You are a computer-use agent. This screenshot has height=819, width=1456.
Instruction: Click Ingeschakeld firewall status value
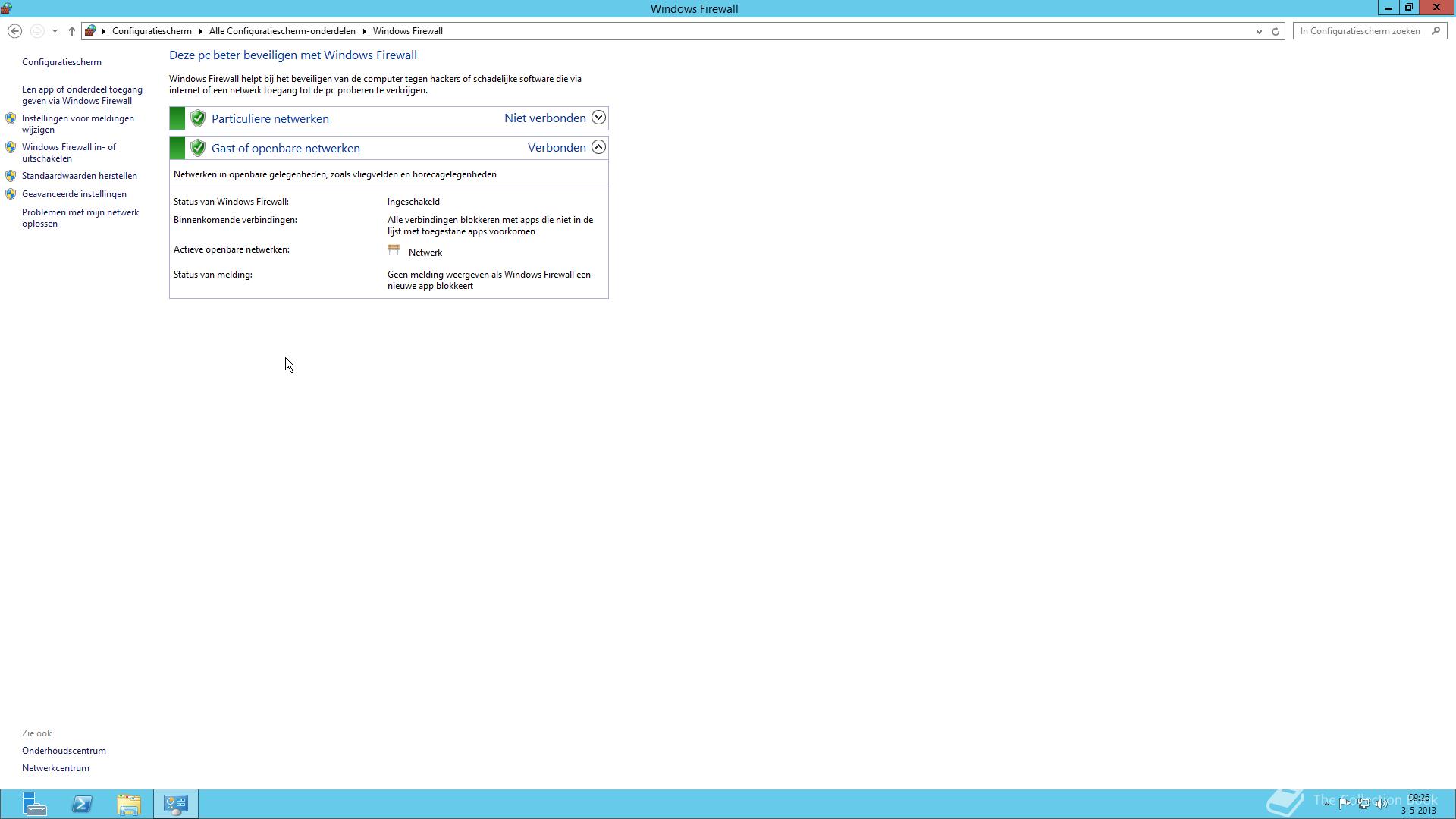click(413, 202)
